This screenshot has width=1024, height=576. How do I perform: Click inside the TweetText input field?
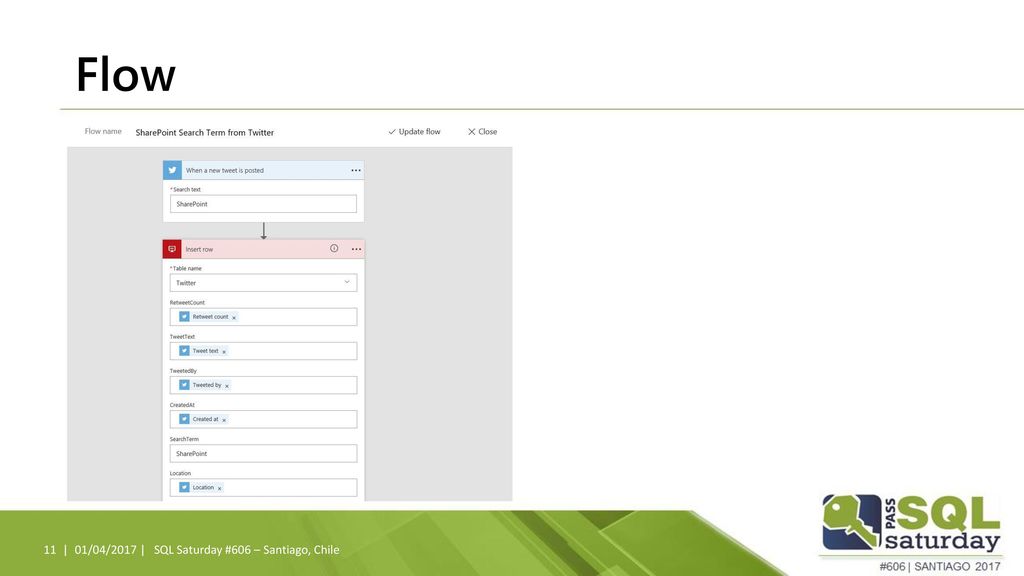(263, 351)
